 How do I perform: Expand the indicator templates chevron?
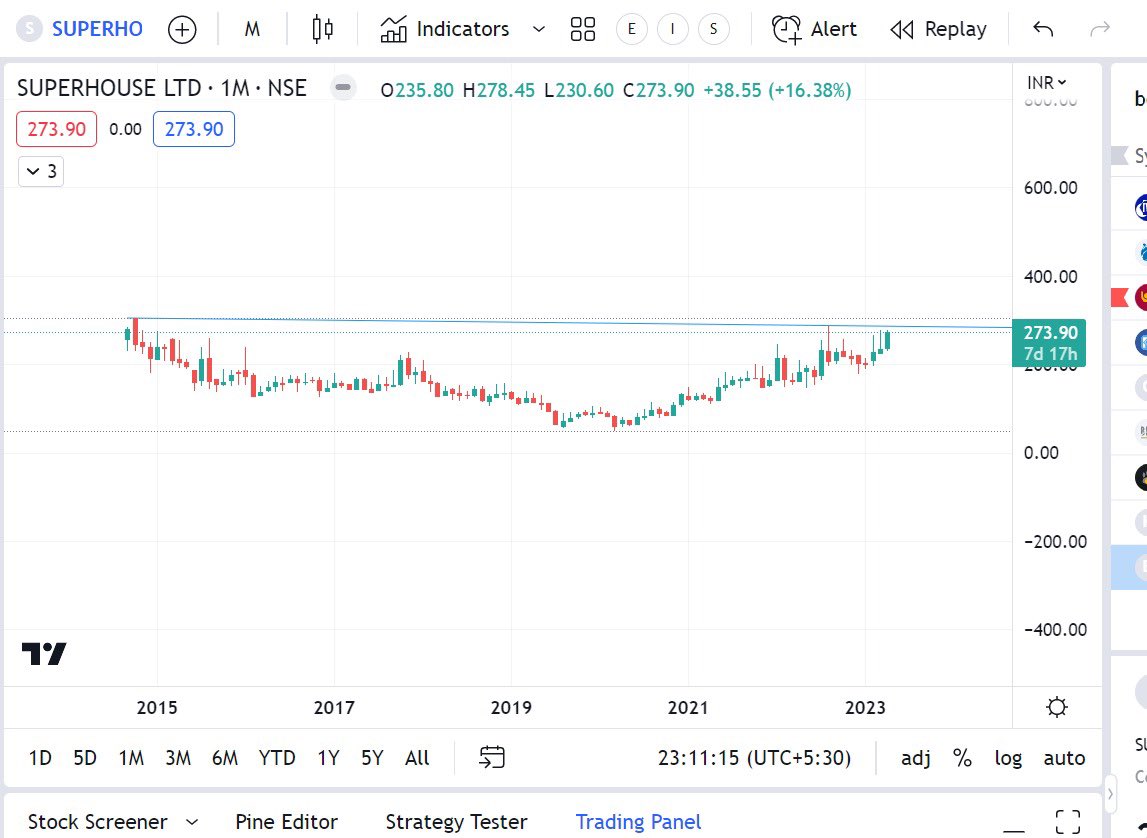click(x=539, y=29)
